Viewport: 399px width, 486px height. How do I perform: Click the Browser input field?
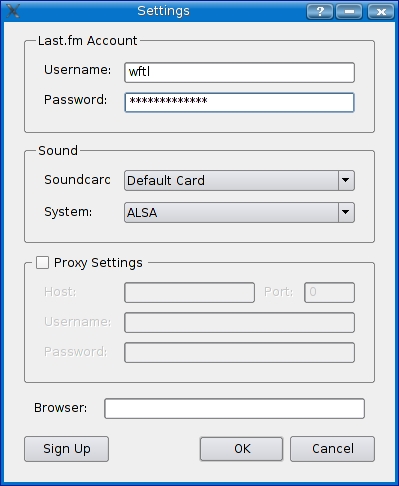(234, 408)
